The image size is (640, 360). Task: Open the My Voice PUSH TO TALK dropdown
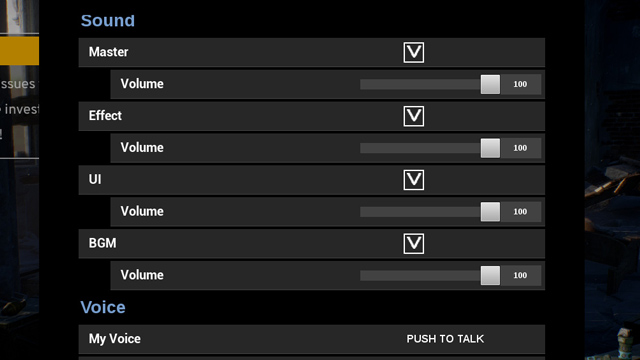(x=445, y=339)
